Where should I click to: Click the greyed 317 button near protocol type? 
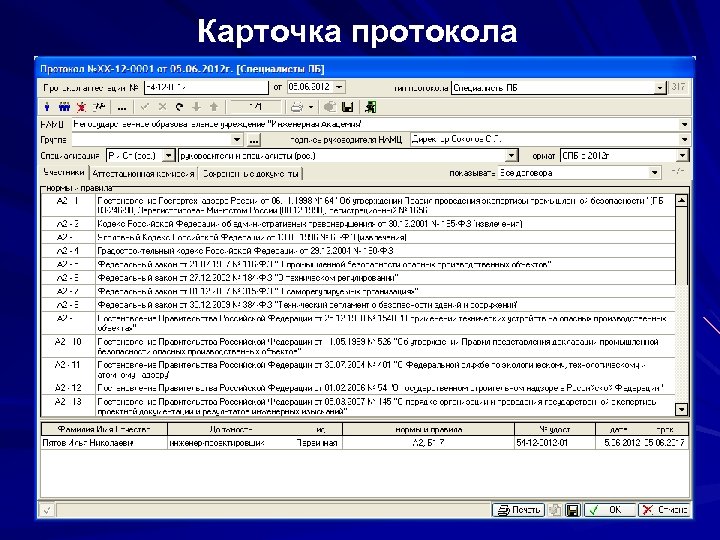point(678,87)
